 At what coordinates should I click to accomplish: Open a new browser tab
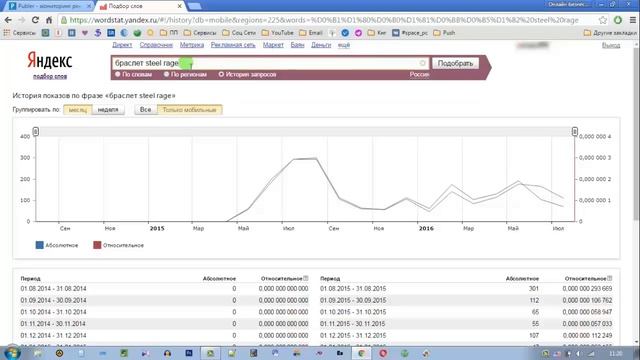(194, 6)
